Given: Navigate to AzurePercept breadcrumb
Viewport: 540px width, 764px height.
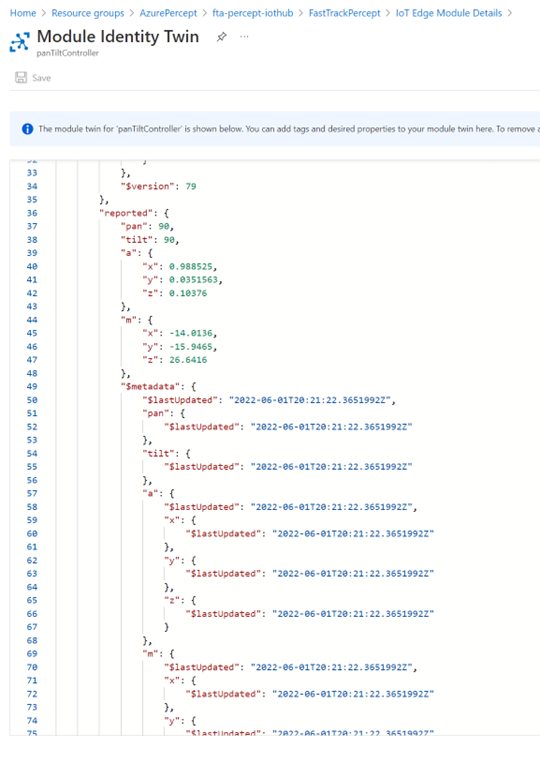Looking at the screenshot, I should 168,13.
